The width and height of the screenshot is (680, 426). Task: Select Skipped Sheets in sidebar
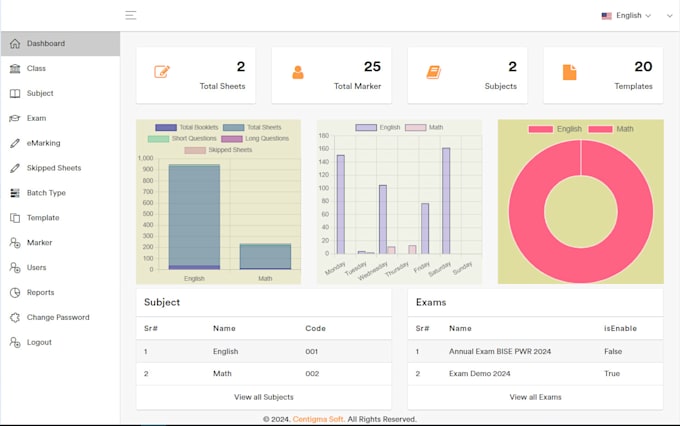coord(60,168)
